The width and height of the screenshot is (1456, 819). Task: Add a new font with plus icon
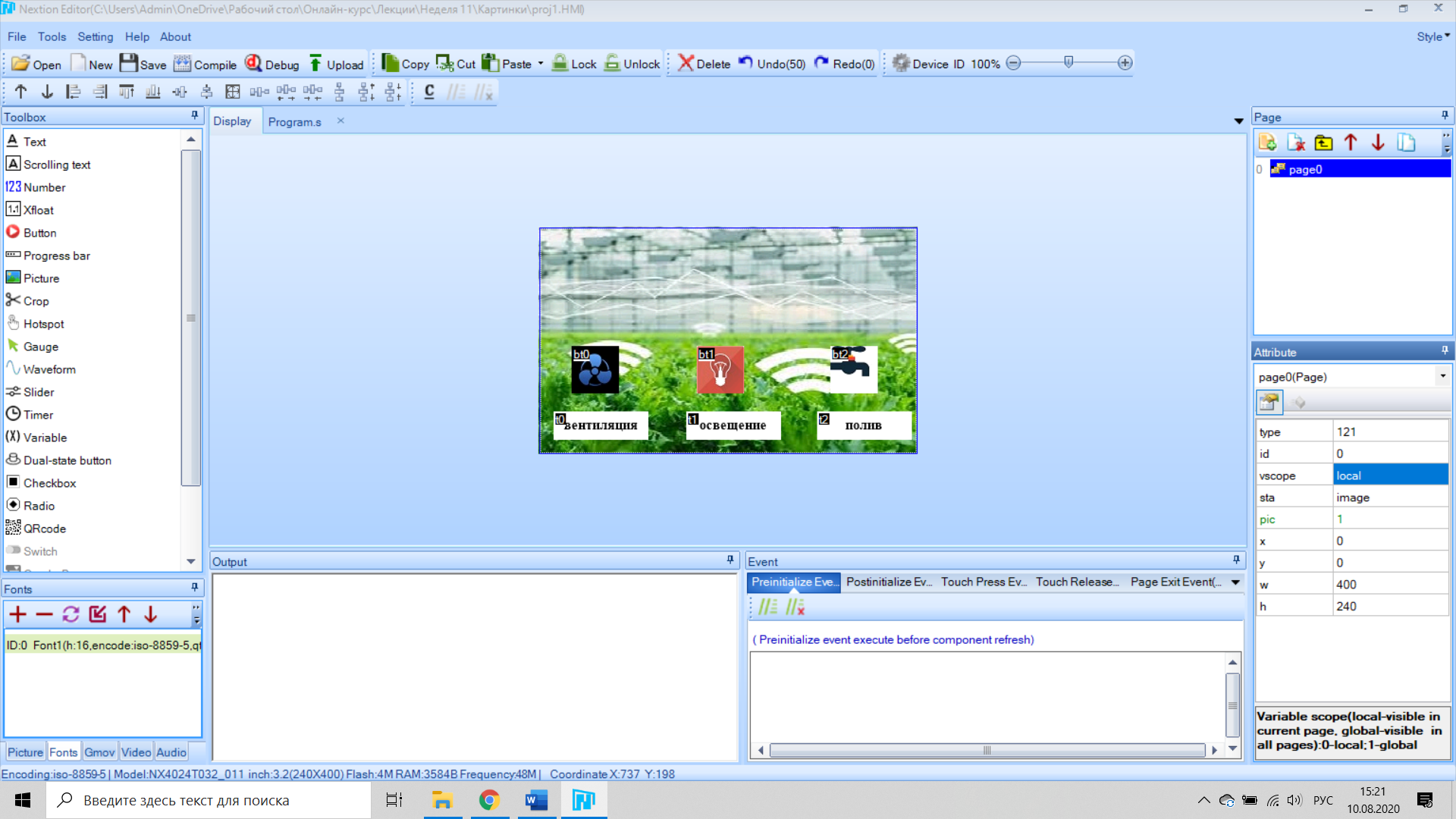pyautogui.click(x=18, y=614)
